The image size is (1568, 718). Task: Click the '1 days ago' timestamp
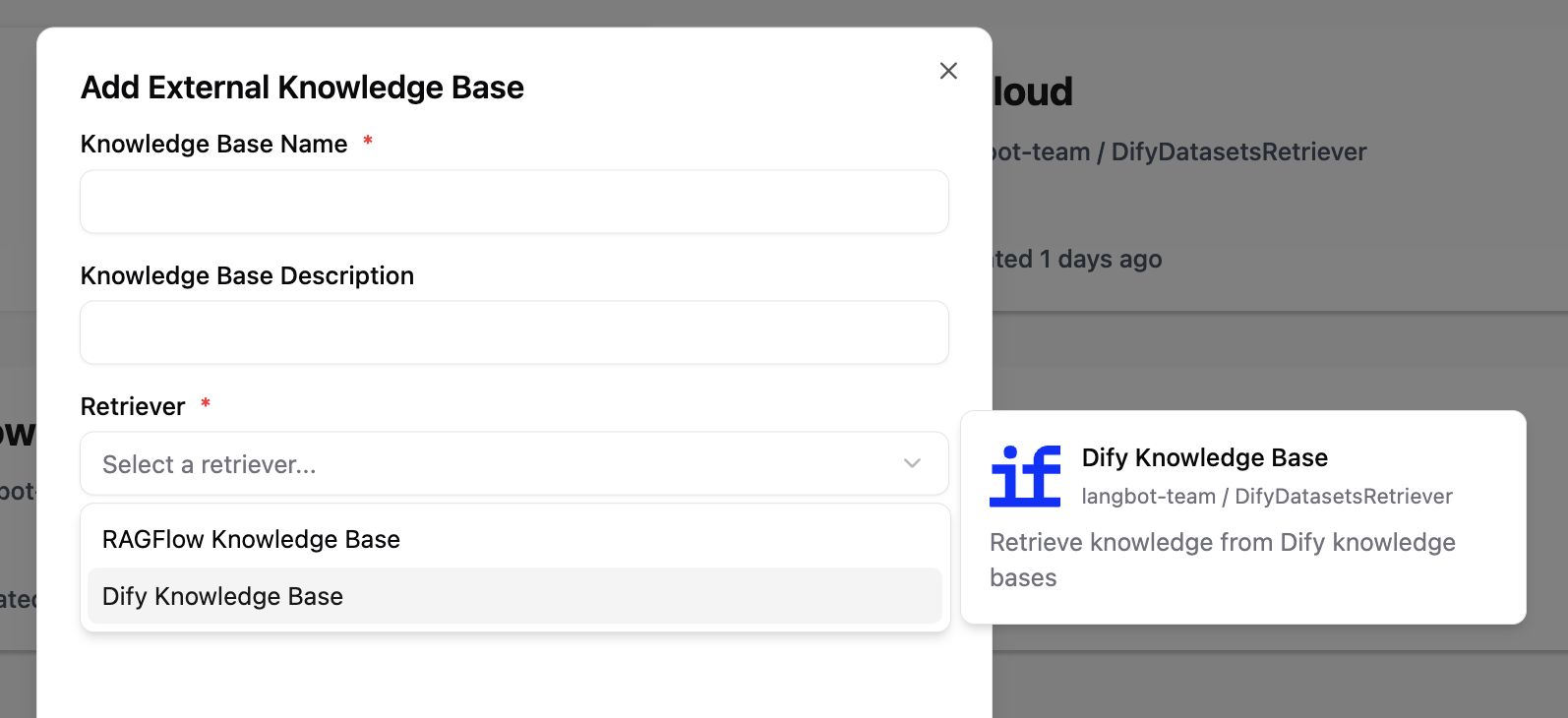coord(1100,259)
